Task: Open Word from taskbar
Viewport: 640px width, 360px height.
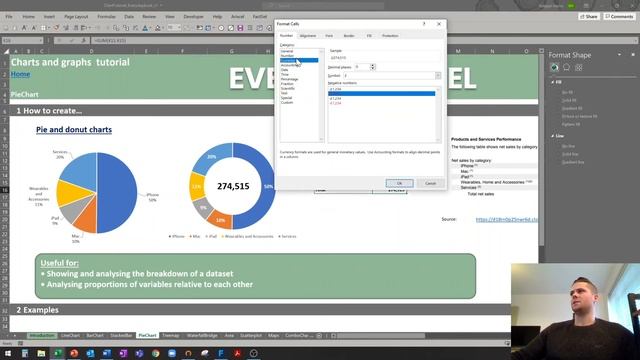Action: pos(107,353)
